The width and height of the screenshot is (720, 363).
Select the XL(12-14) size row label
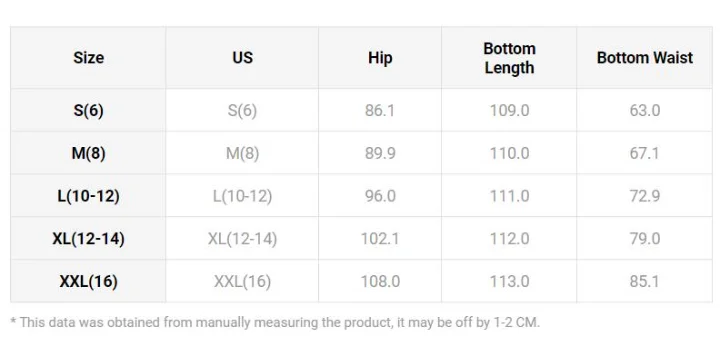pos(88,238)
